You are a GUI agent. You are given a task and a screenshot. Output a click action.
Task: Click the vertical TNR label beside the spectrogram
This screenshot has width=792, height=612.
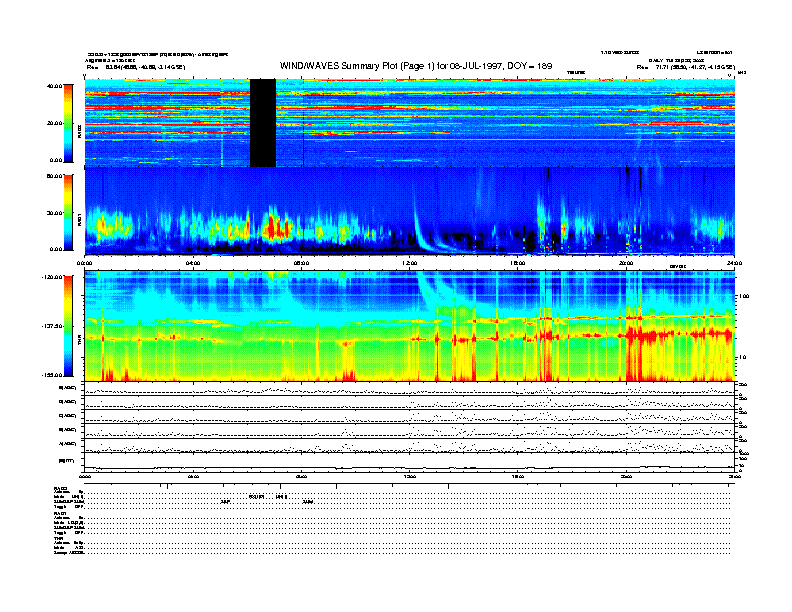(79, 342)
